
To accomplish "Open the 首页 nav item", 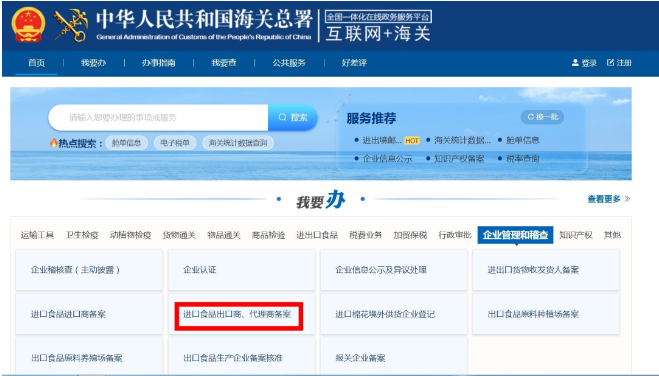I will pyautogui.click(x=37, y=63).
